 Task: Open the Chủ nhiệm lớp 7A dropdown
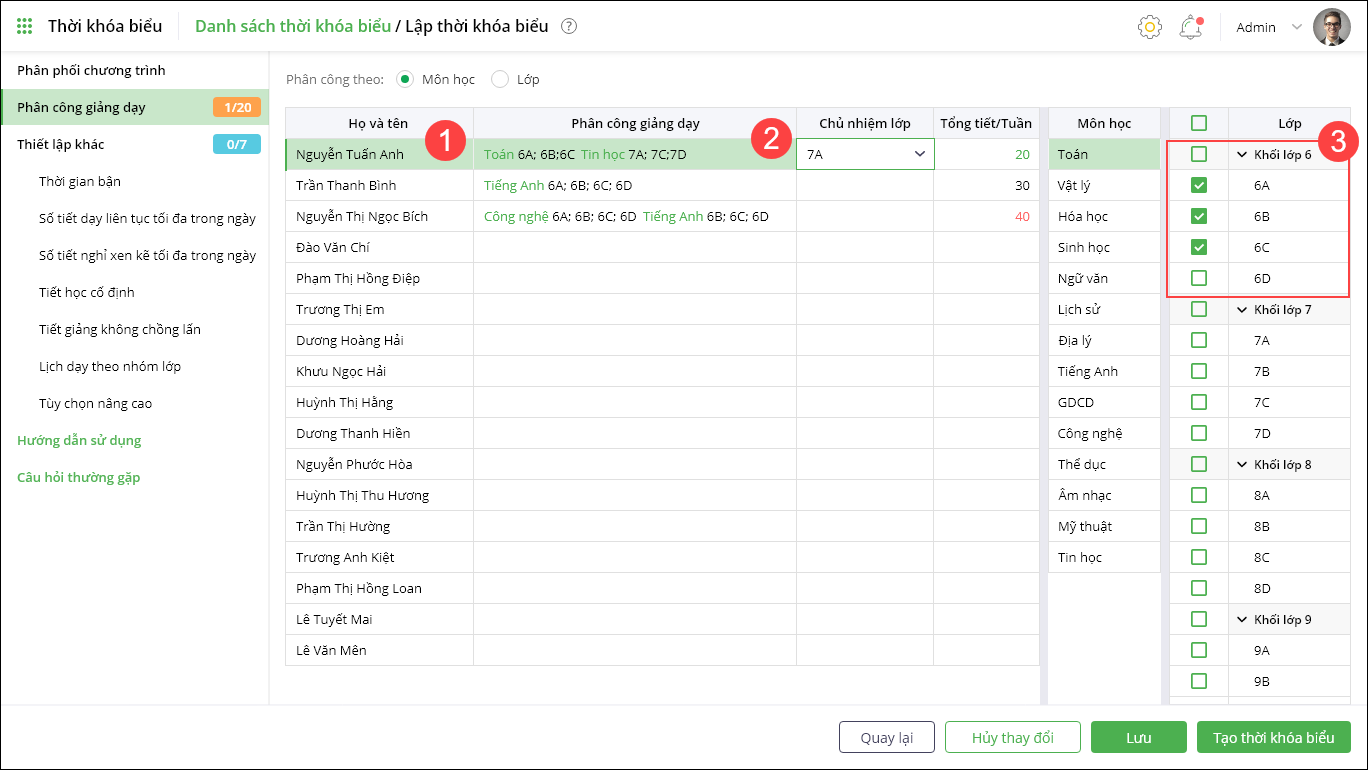click(919, 154)
